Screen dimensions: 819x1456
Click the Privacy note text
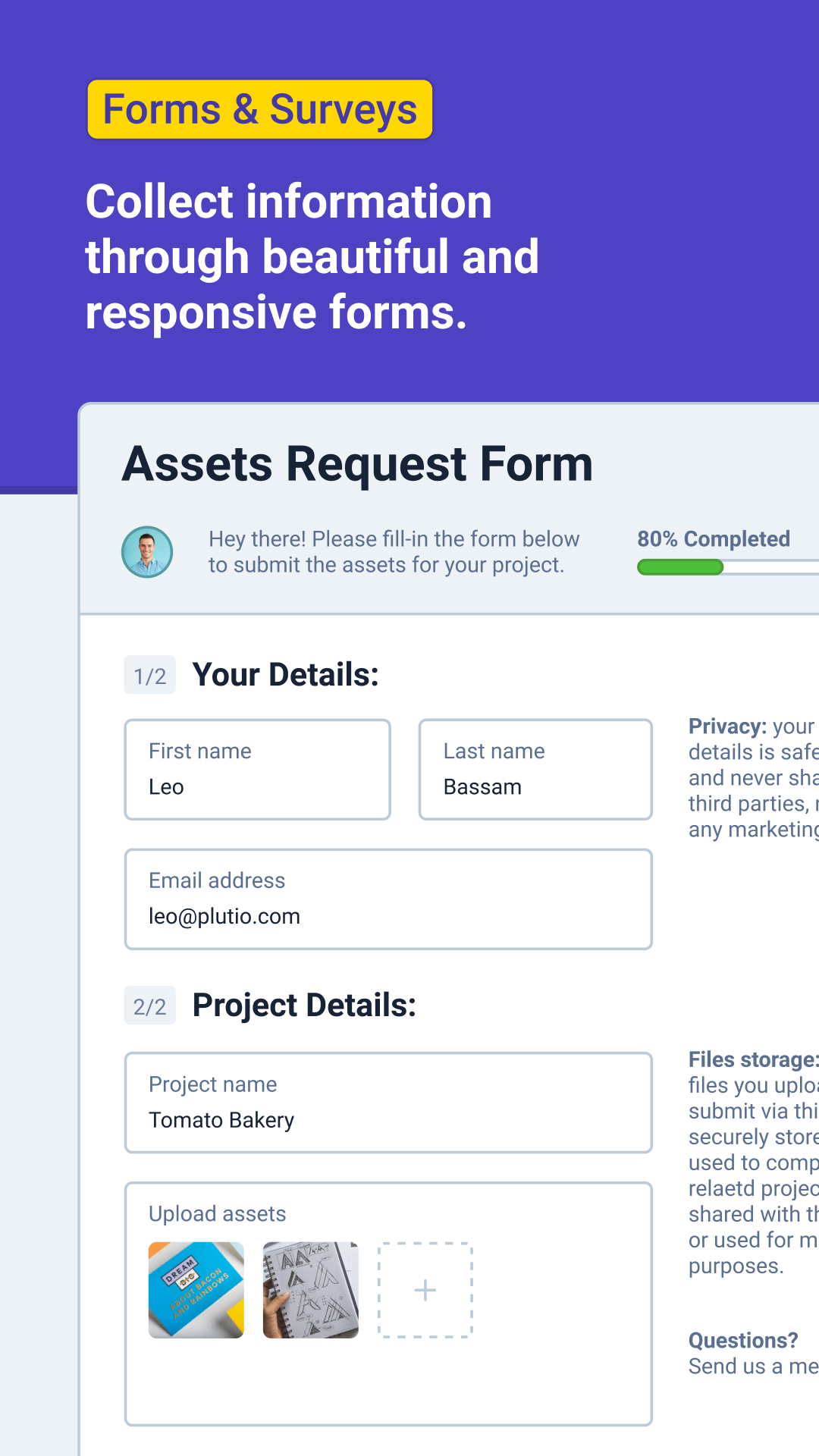(754, 778)
